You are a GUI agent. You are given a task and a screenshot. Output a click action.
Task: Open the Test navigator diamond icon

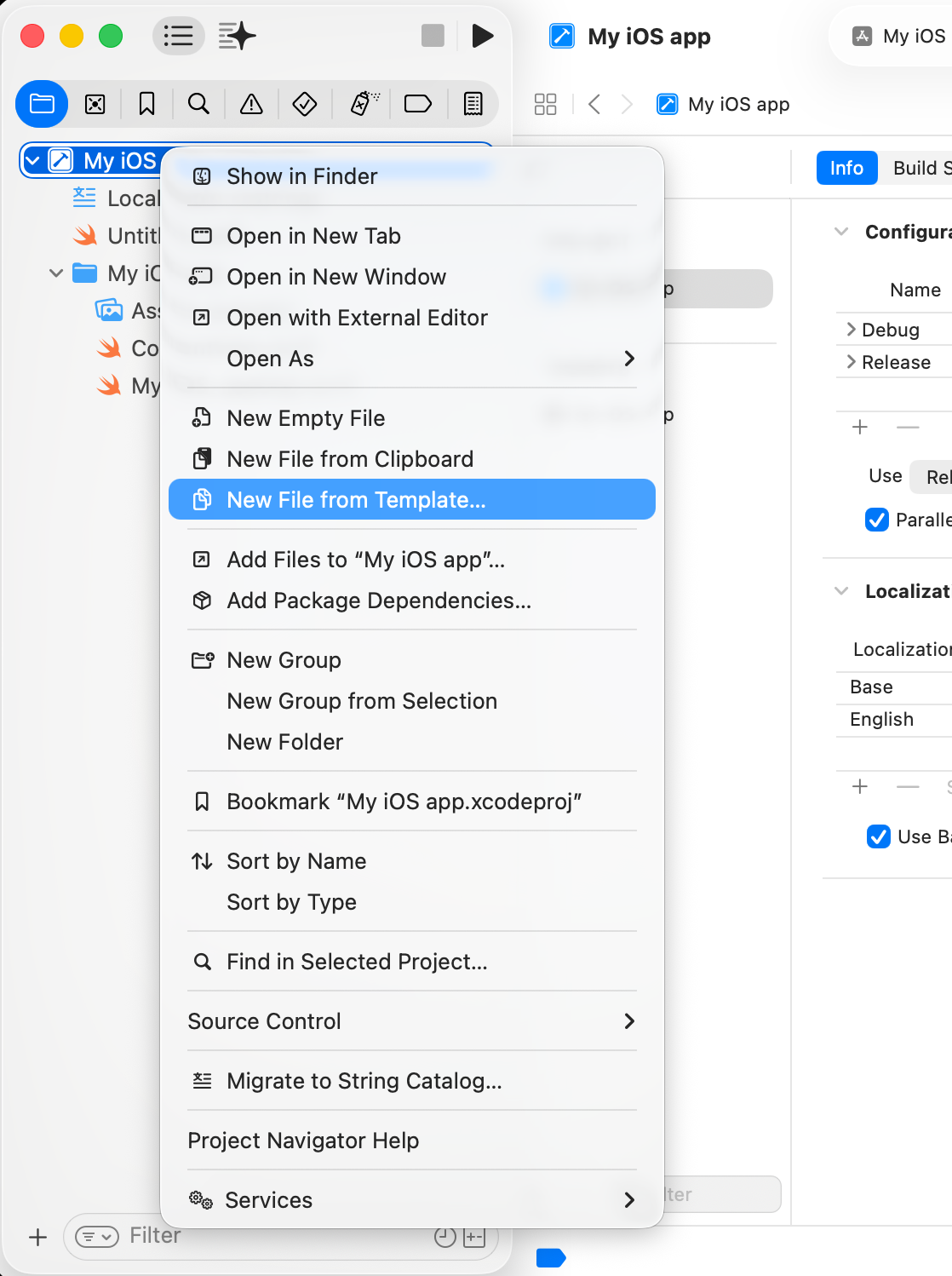(304, 104)
